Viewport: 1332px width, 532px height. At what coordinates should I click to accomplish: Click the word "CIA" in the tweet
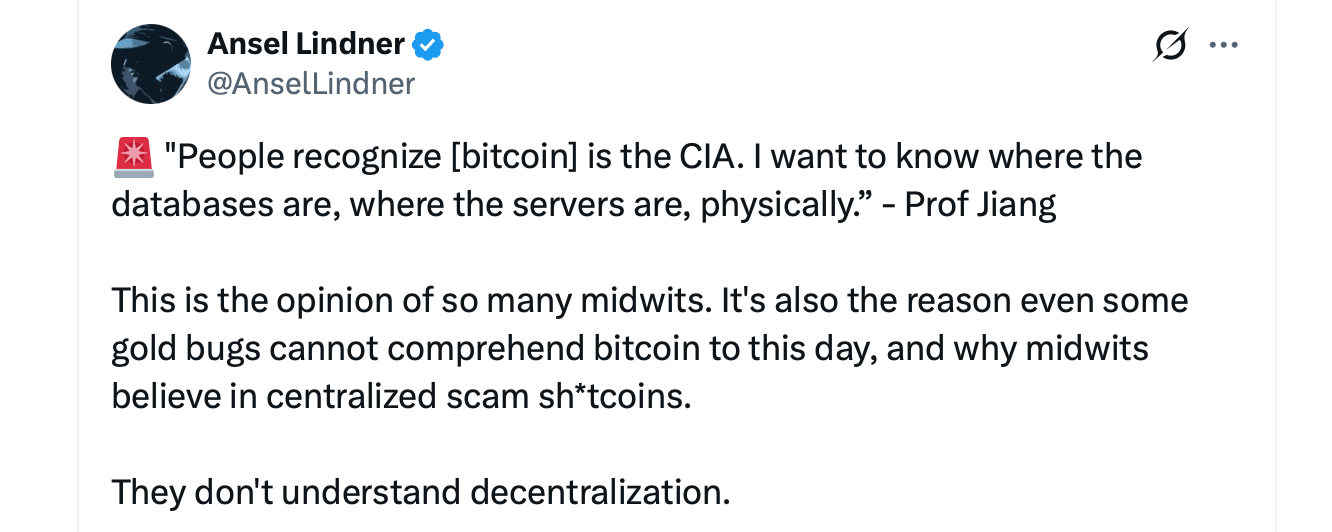tap(702, 157)
